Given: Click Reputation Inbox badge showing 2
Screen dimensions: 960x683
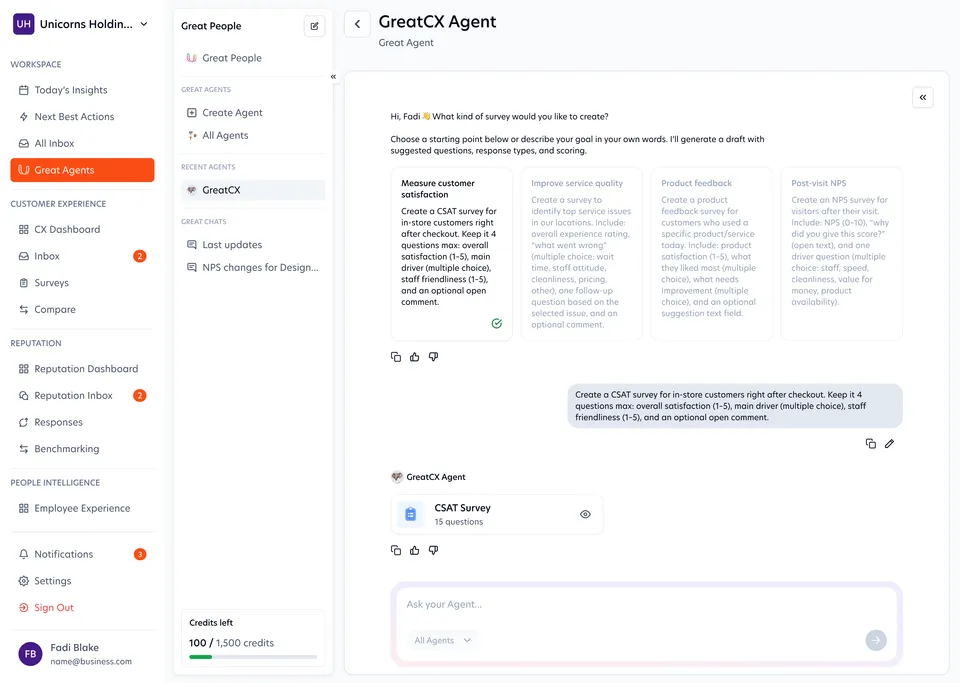Looking at the screenshot, I should pos(140,395).
